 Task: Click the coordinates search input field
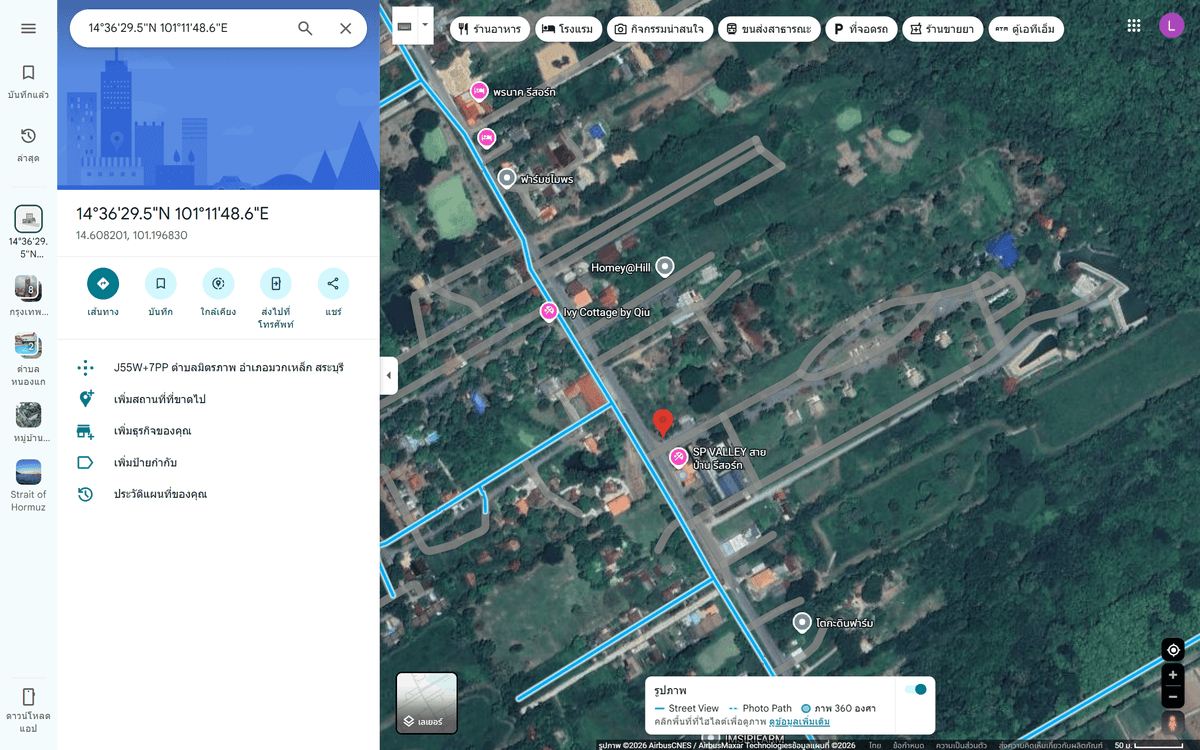(185, 28)
